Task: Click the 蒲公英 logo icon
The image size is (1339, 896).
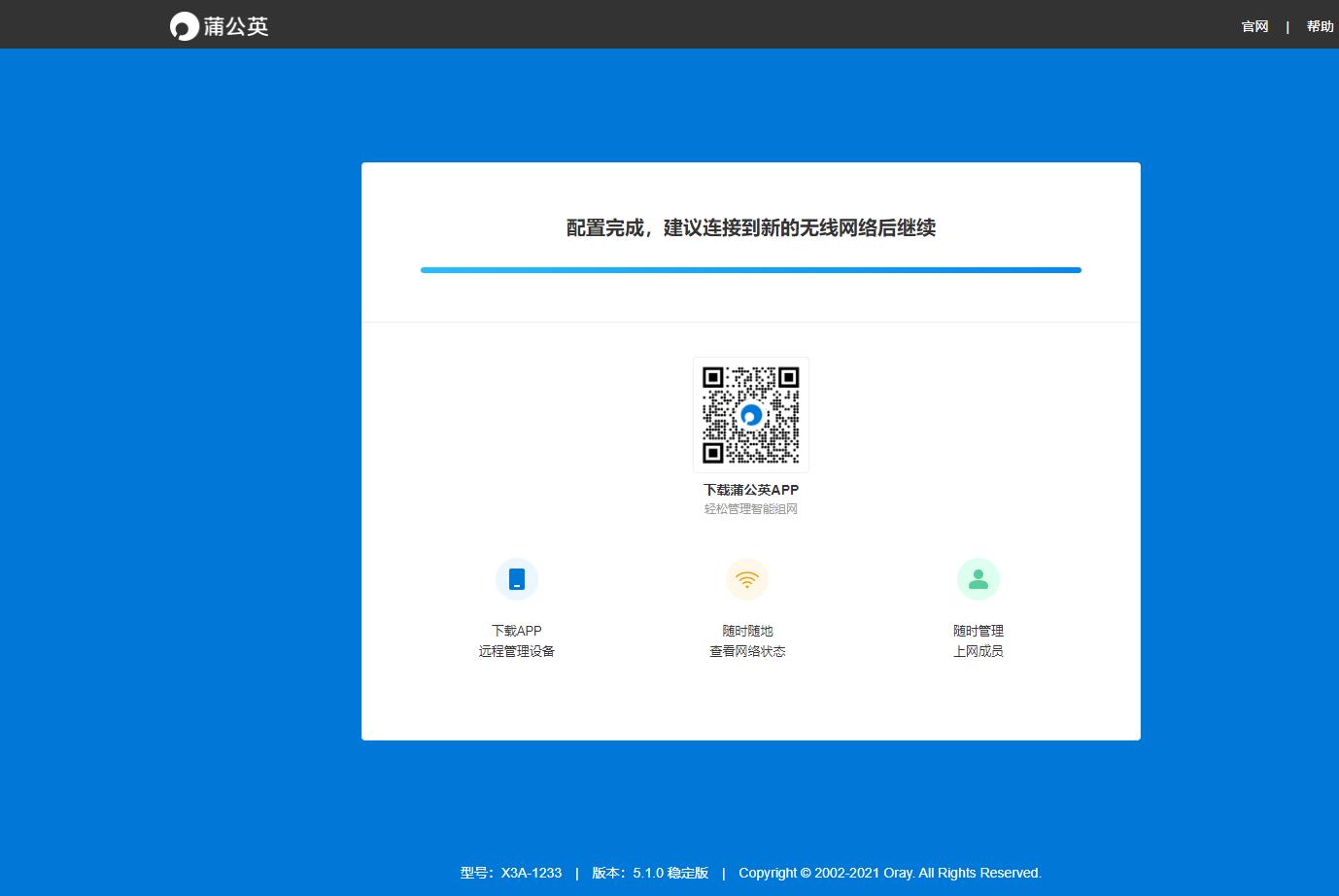Action: click(183, 25)
